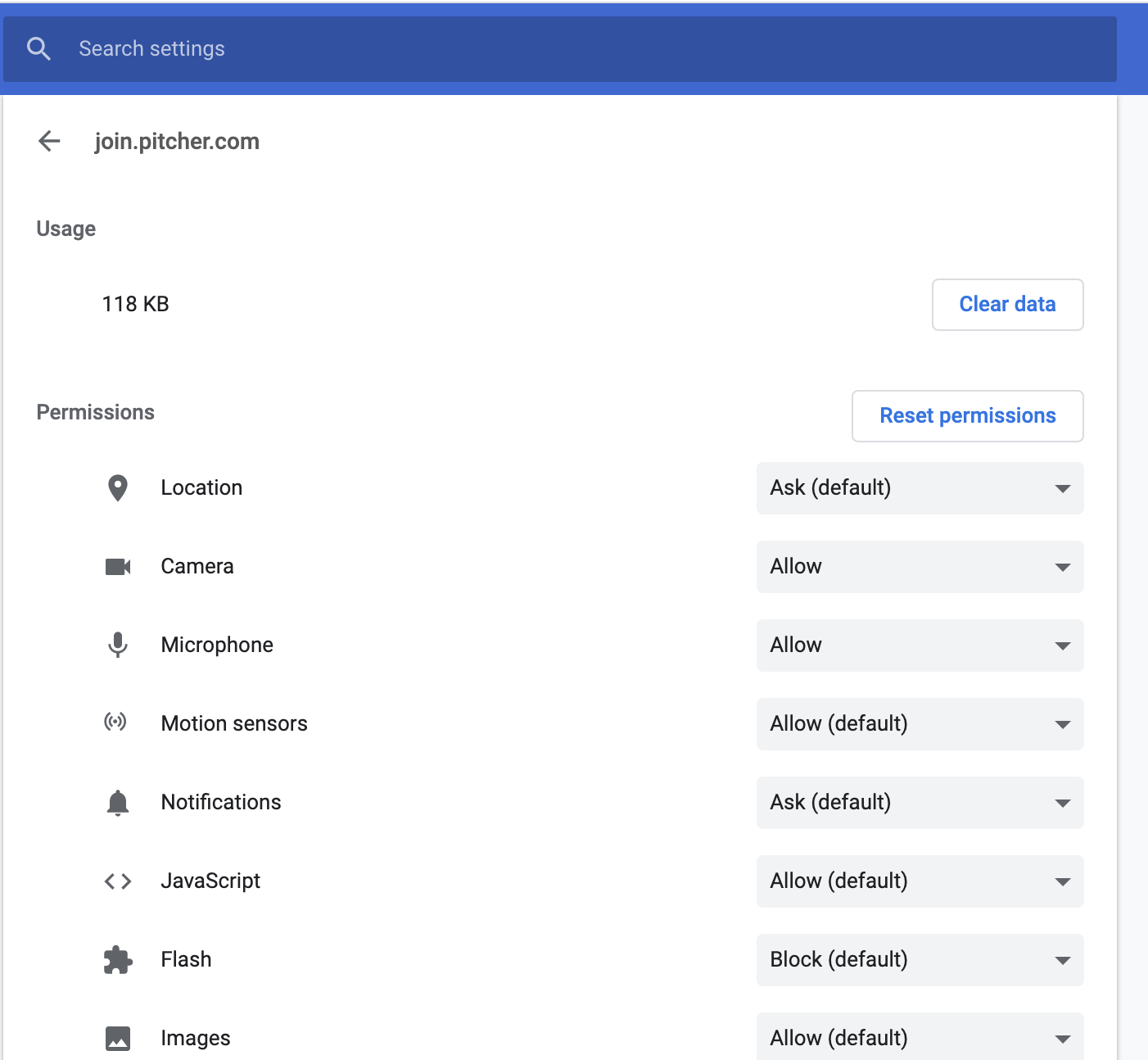Open the Camera permission dropdown

coord(920,567)
